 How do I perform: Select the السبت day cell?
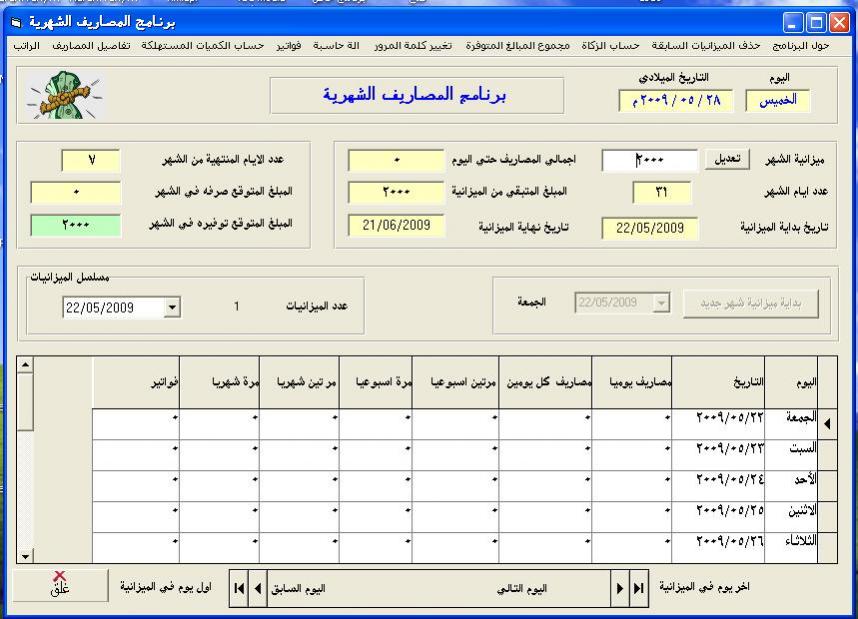pos(791,455)
